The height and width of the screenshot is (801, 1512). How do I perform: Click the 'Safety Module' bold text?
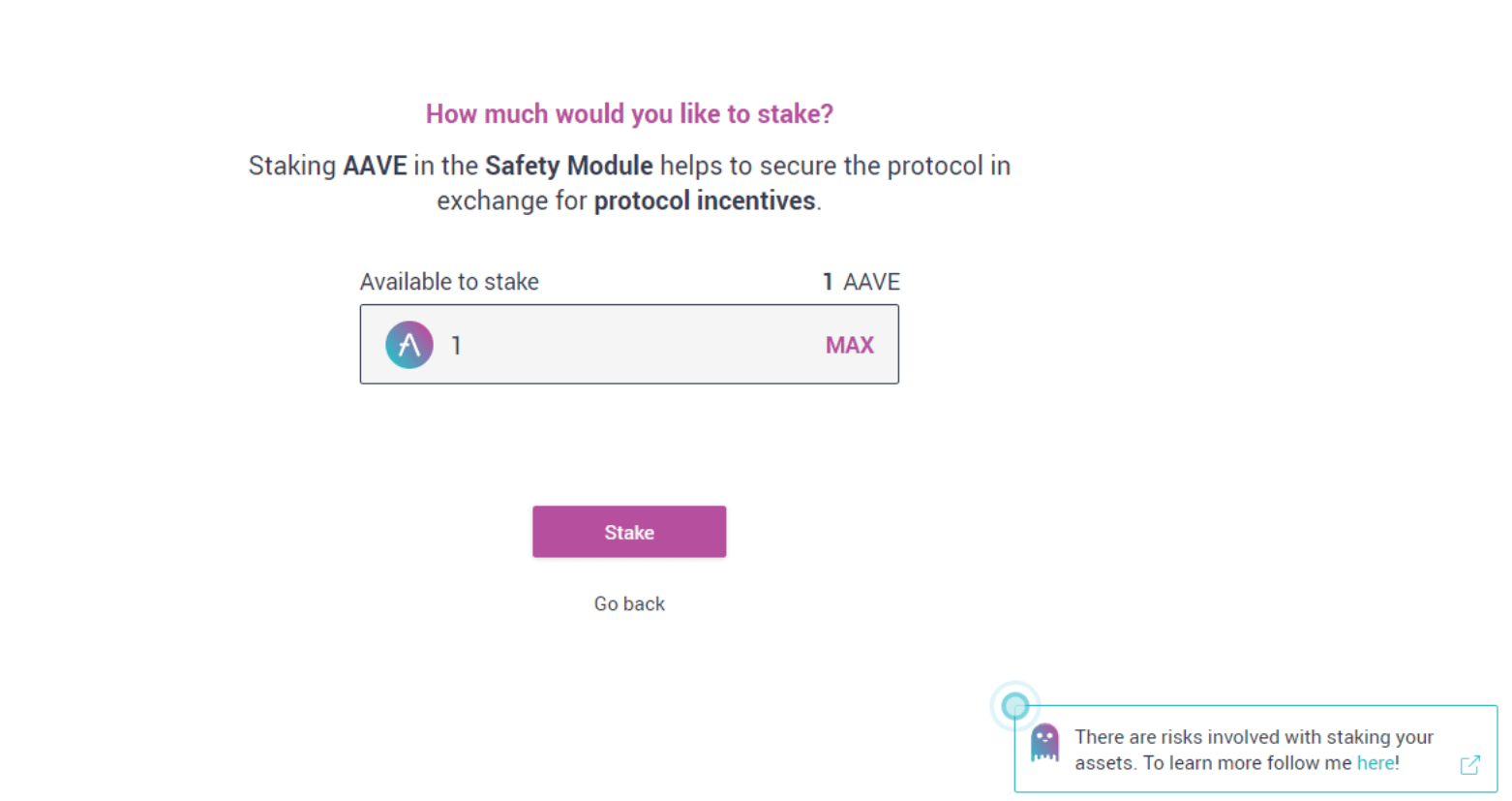568,165
